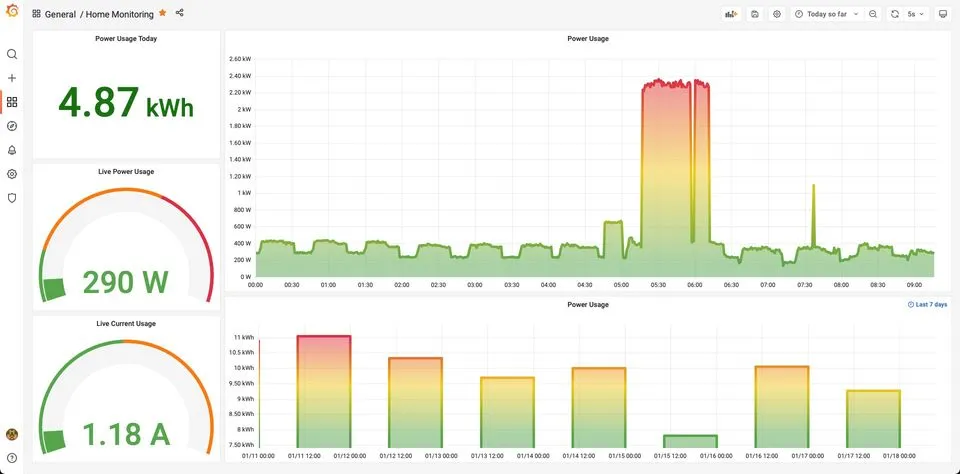960x474 pixels.
Task: Open the Alerting bell icon
Action: (12, 150)
